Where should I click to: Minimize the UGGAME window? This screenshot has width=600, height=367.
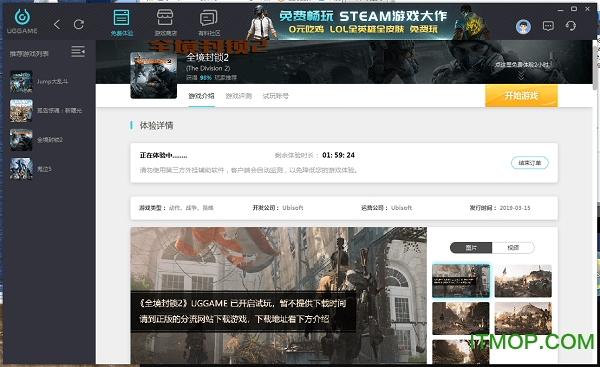tap(560, 10)
